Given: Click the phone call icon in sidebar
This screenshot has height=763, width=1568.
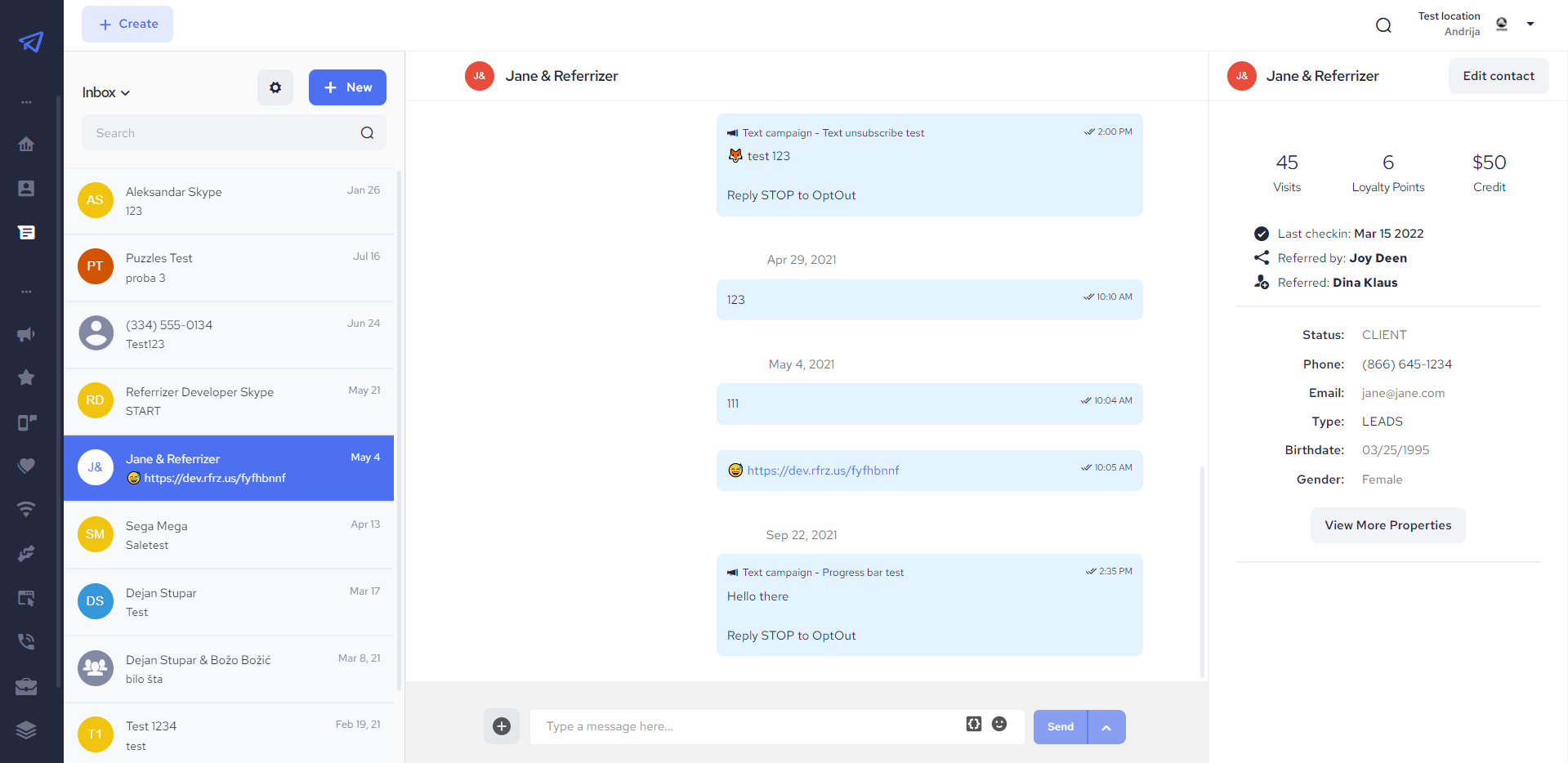Looking at the screenshot, I should pyautogui.click(x=26, y=641).
